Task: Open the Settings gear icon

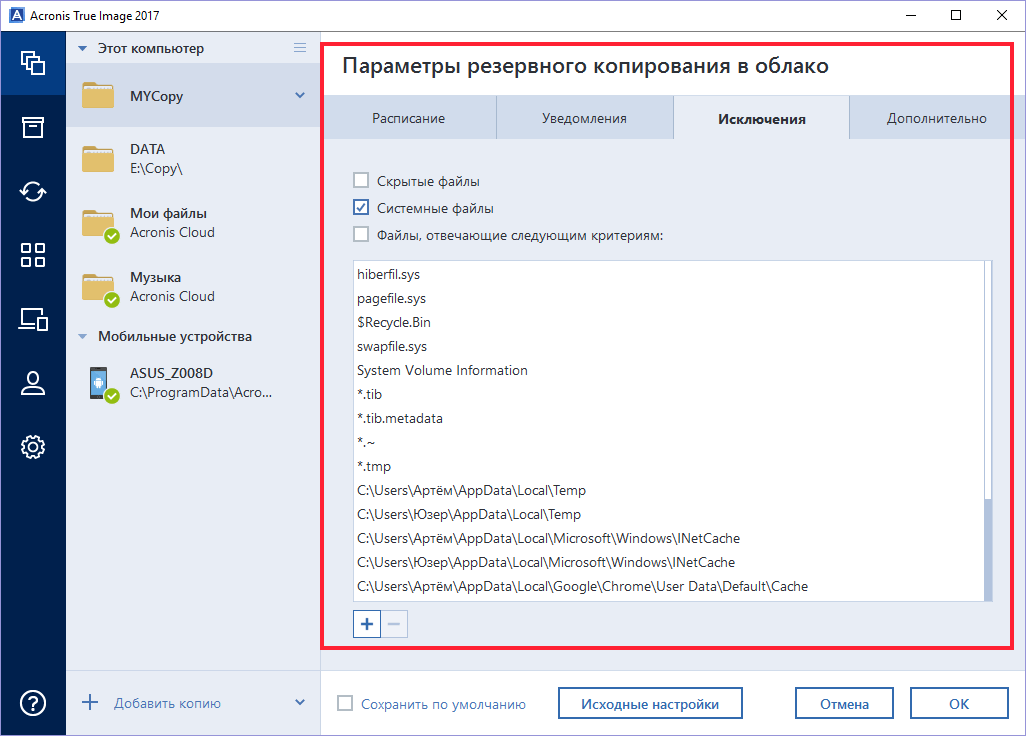Action: click(33, 447)
